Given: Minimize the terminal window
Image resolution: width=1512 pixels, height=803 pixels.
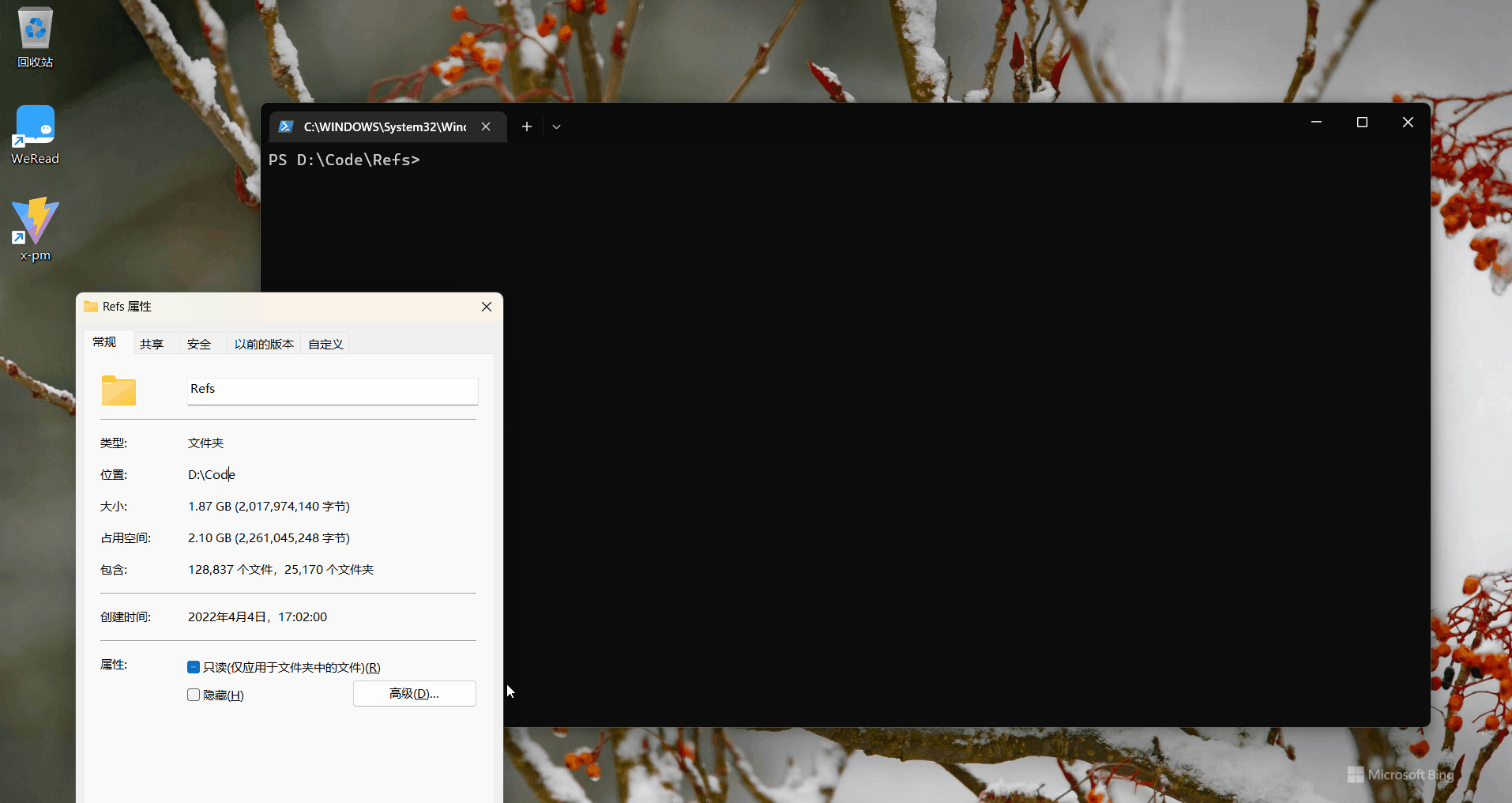Looking at the screenshot, I should click(1316, 122).
